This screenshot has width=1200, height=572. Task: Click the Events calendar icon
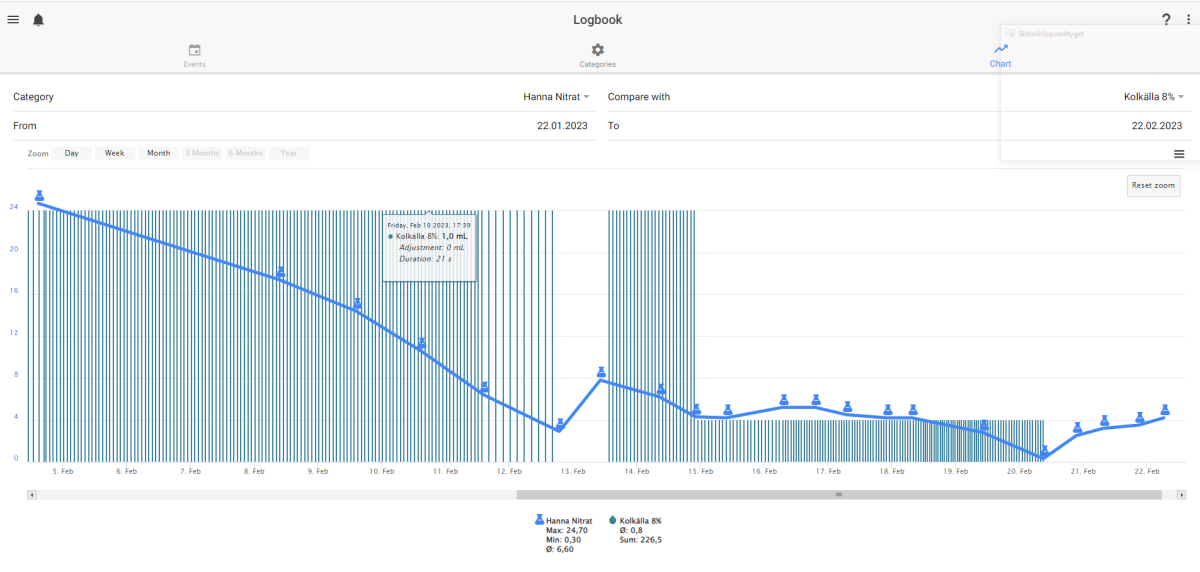coord(195,50)
